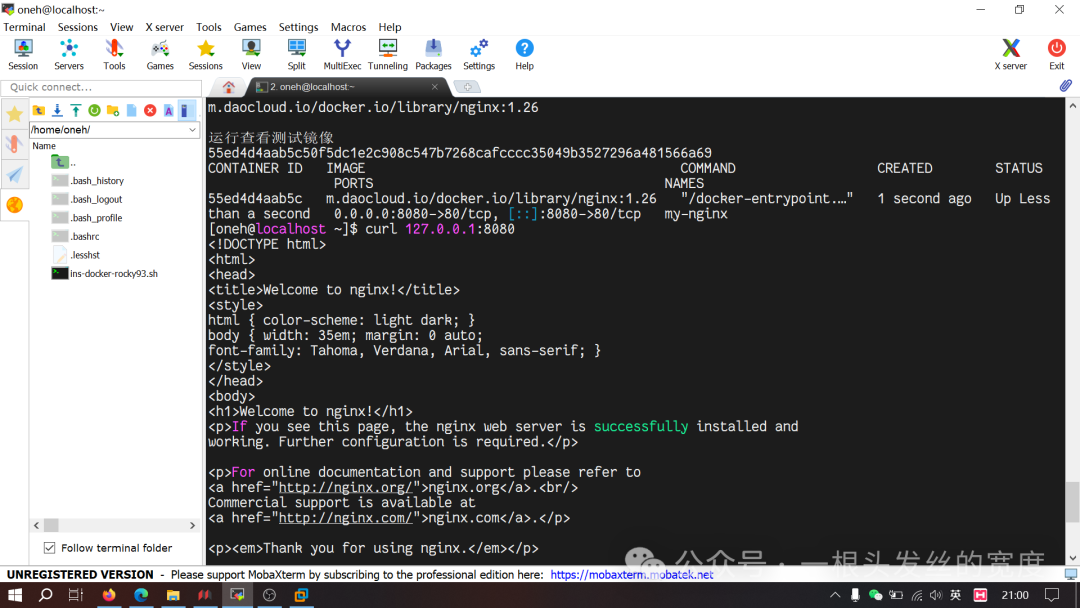Select the .lesshst file
This screenshot has height=608, width=1080.
tap(76, 255)
